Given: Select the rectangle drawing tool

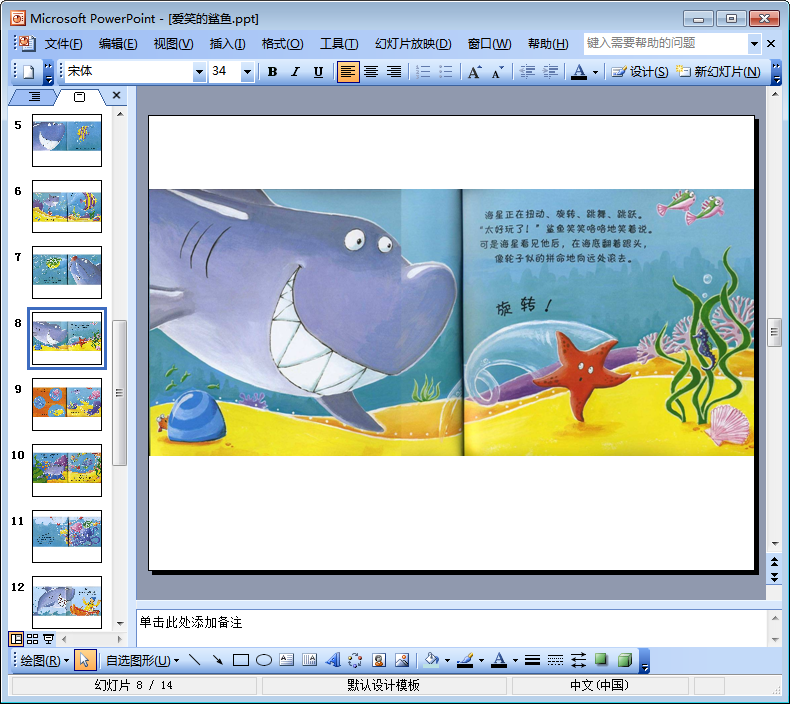Looking at the screenshot, I should [241, 660].
